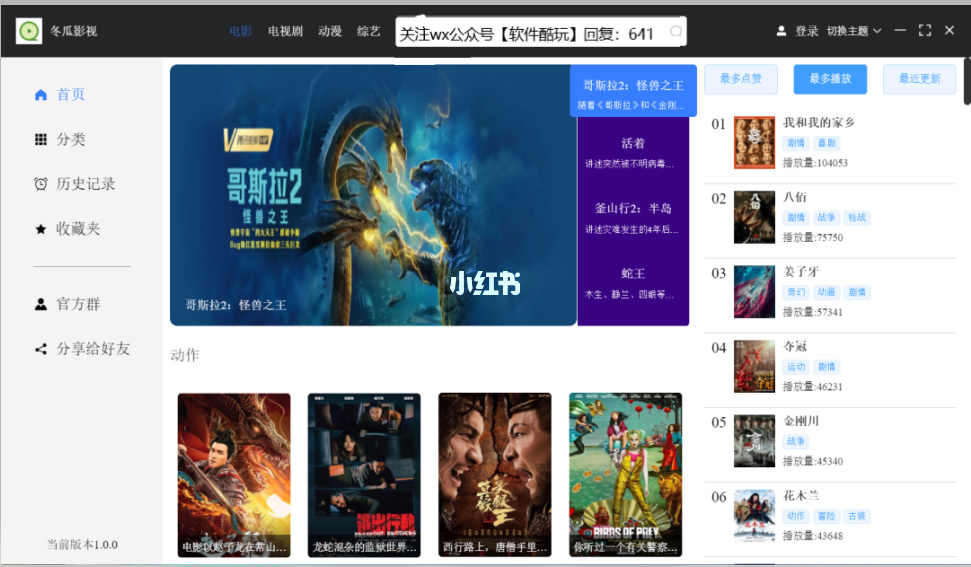Click the 当前版本1.0.0 version text
Viewport: 971px width, 567px height.
[x=82, y=545]
